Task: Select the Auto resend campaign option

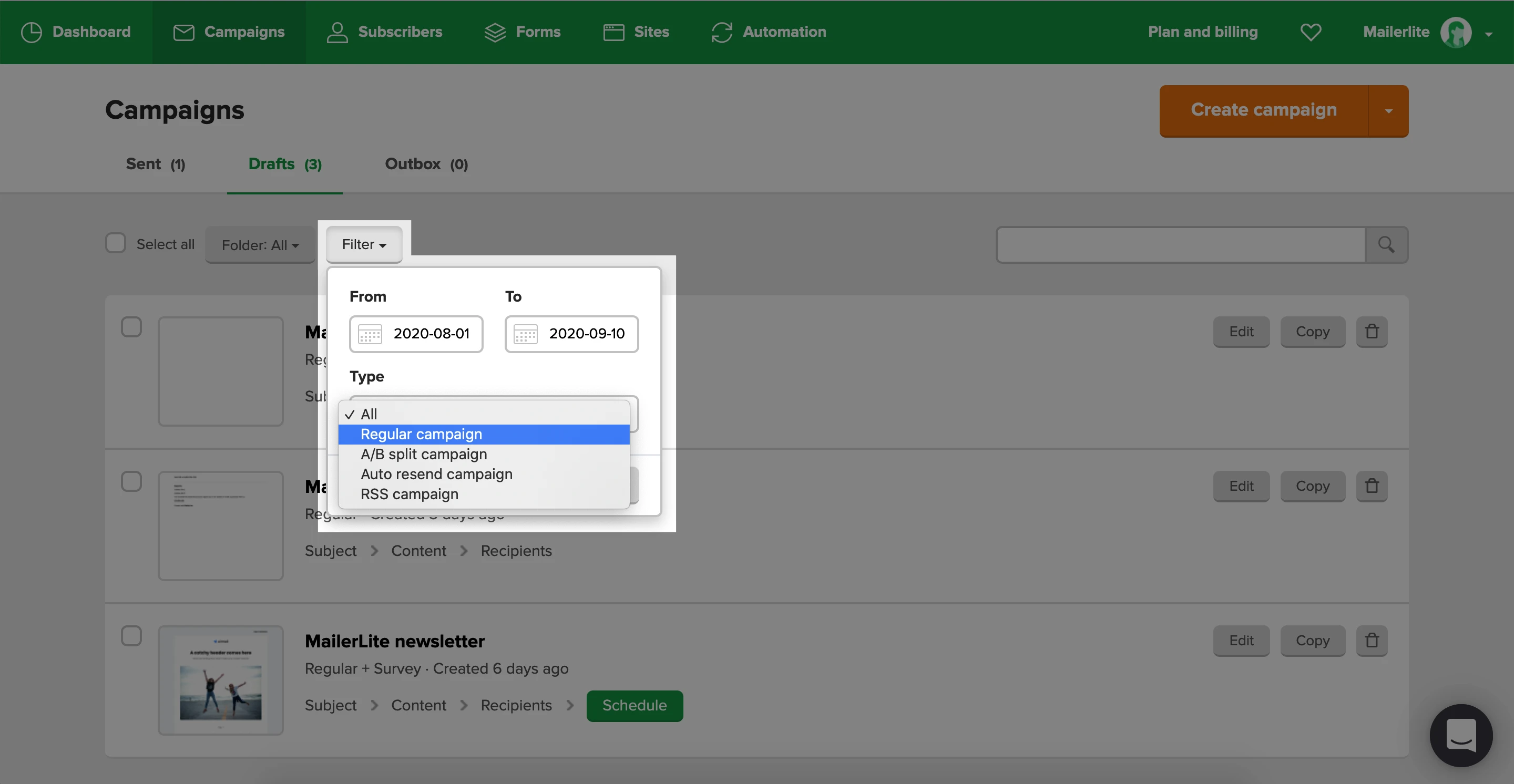Action: pyautogui.click(x=484, y=474)
